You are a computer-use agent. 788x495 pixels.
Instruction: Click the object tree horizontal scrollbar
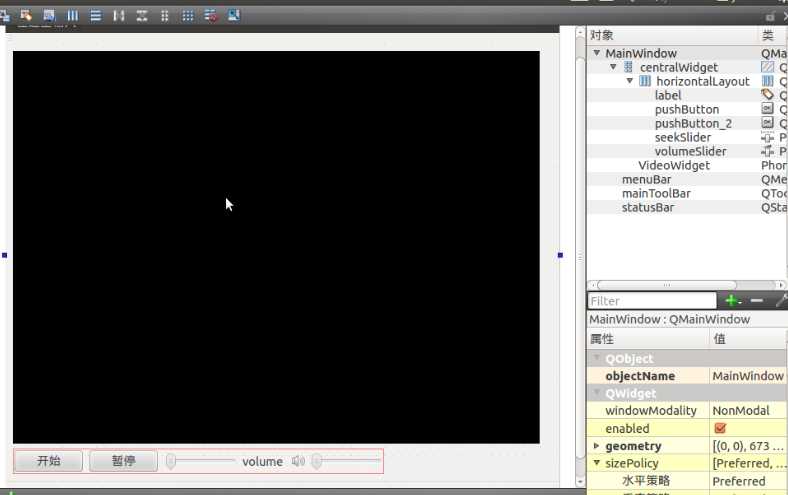pos(666,285)
